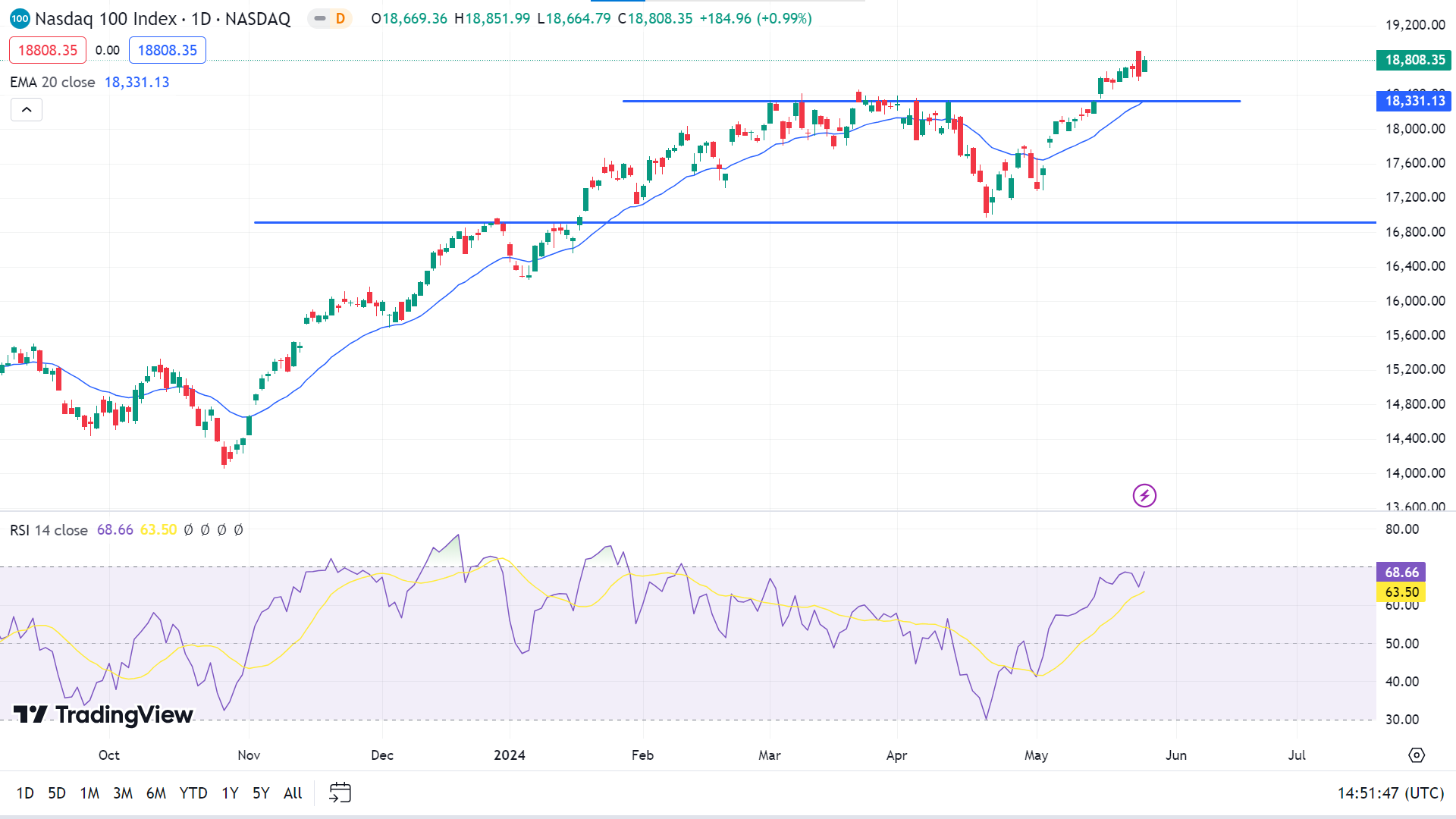Viewport: 1456px width, 819px height.
Task: Select the 1D time range
Action: [x=25, y=792]
